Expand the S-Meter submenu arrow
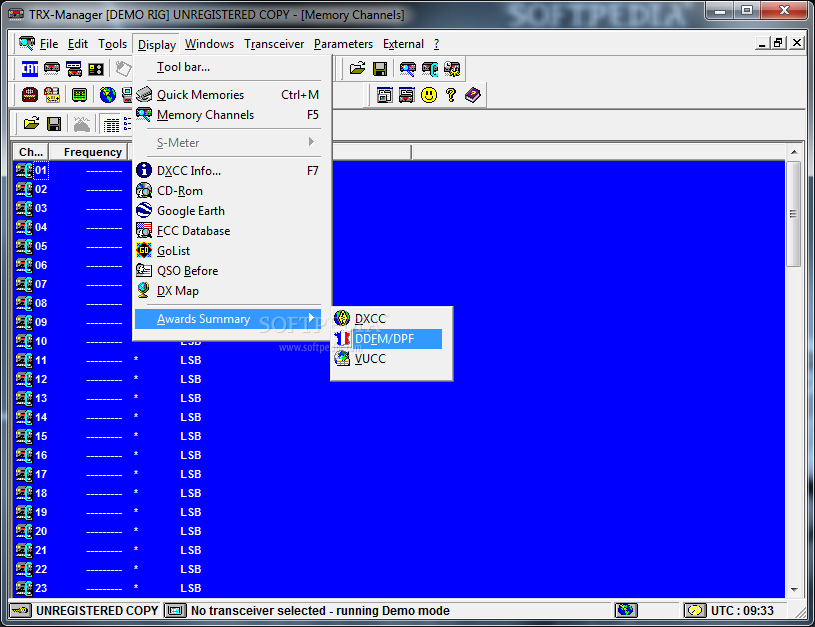The height and width of the screenshot is (627, 815). click(x=311, y=141)
